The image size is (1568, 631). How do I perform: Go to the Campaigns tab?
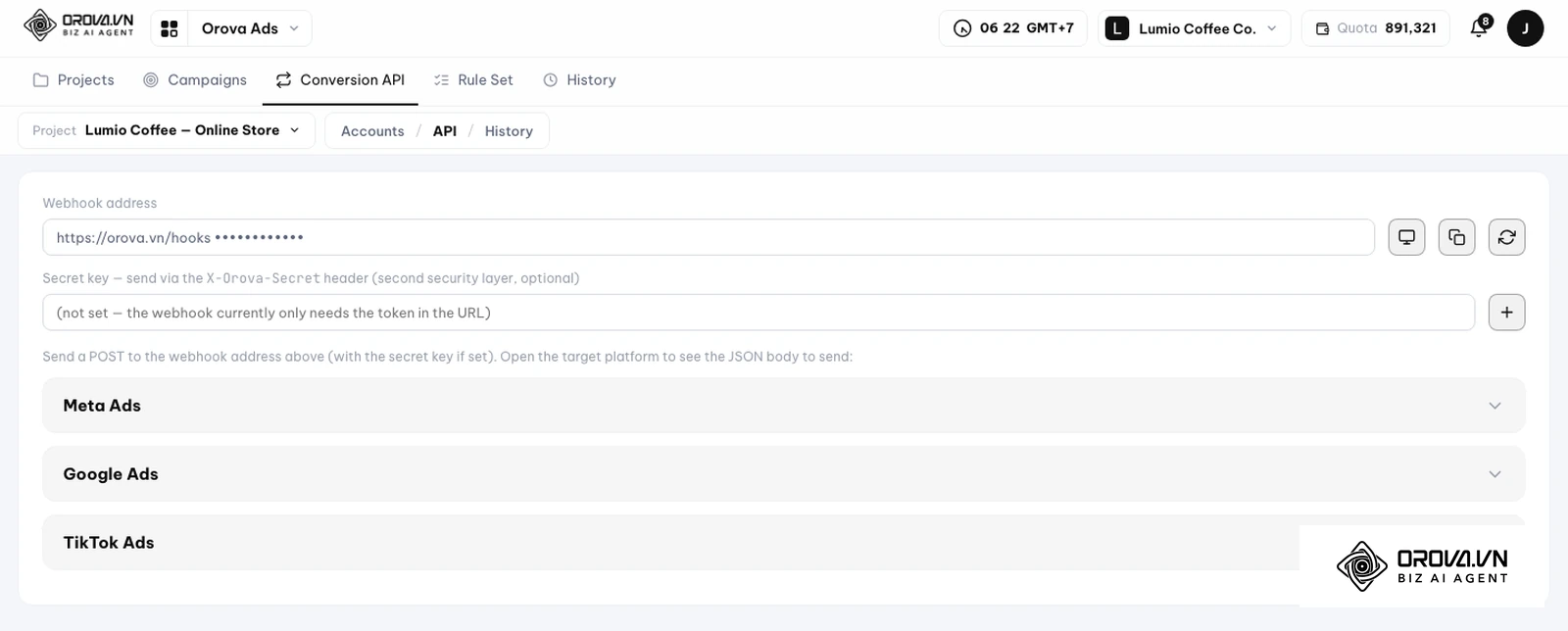195,80
